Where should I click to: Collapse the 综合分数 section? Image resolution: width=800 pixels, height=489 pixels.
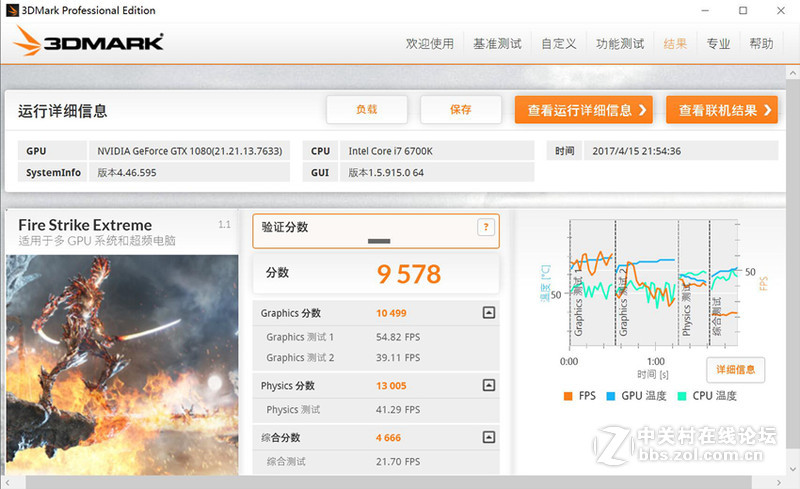[489, 437]
